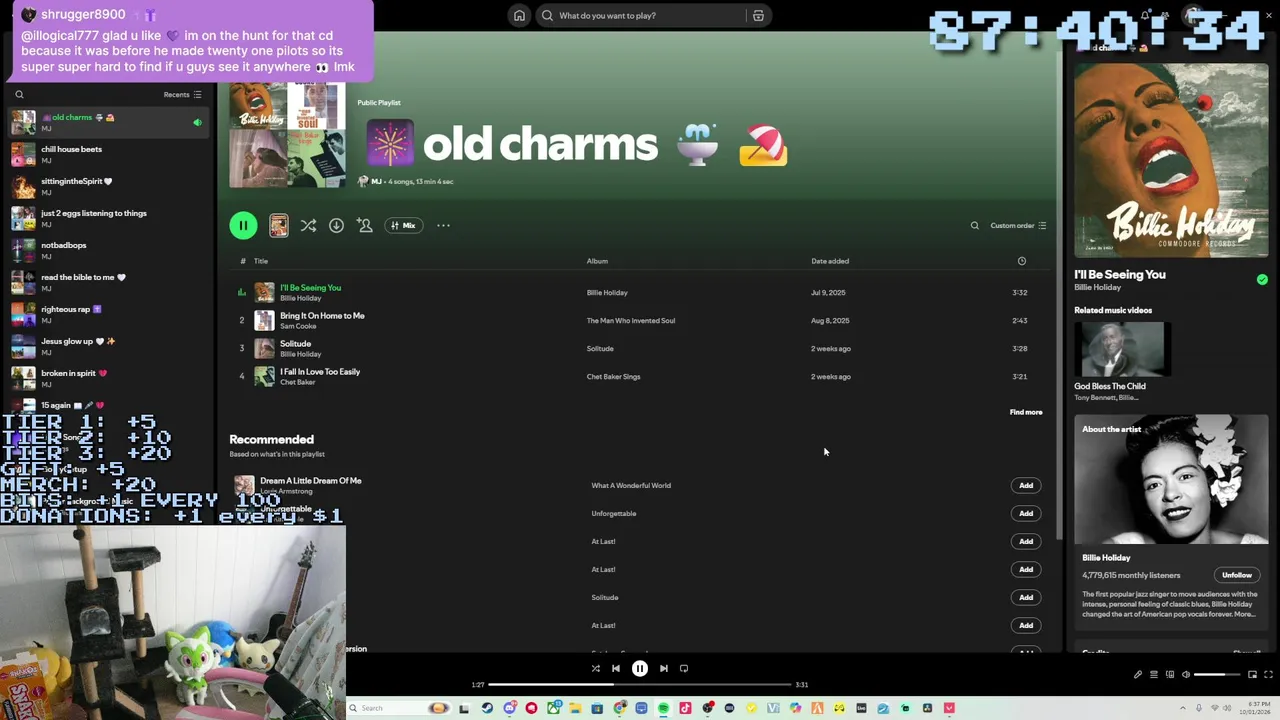This screenshot has height=720, width=1280.
Task: Open old charms playlist in the sidebar
Action: [108, 122]
